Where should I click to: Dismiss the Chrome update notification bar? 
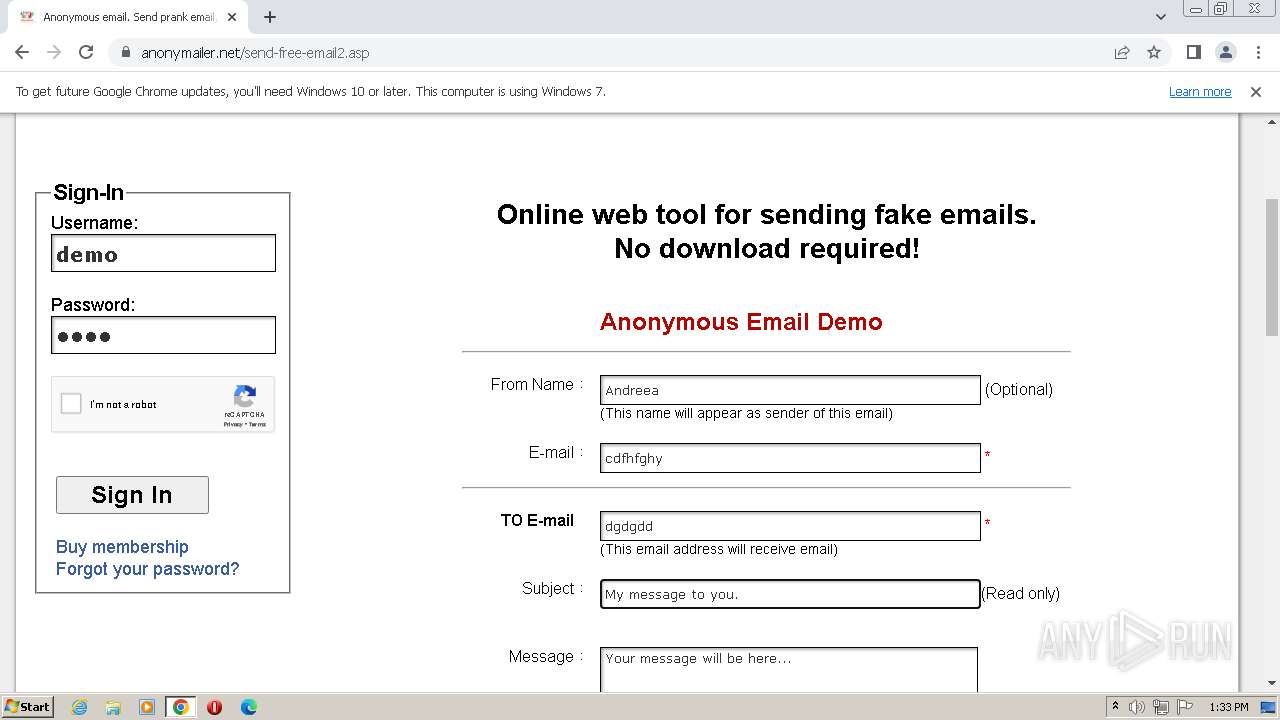pyautogui.click(x=1256, y=91)
